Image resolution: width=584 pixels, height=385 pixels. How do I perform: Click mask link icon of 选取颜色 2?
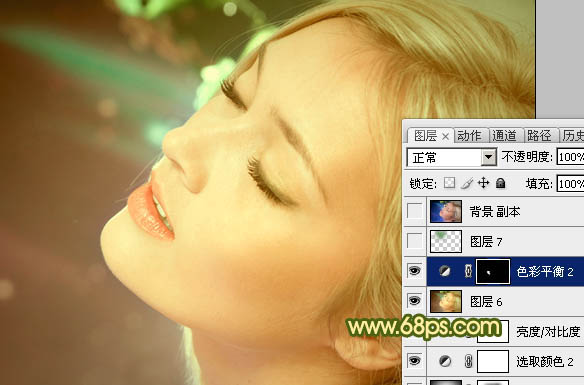[469, 361]
